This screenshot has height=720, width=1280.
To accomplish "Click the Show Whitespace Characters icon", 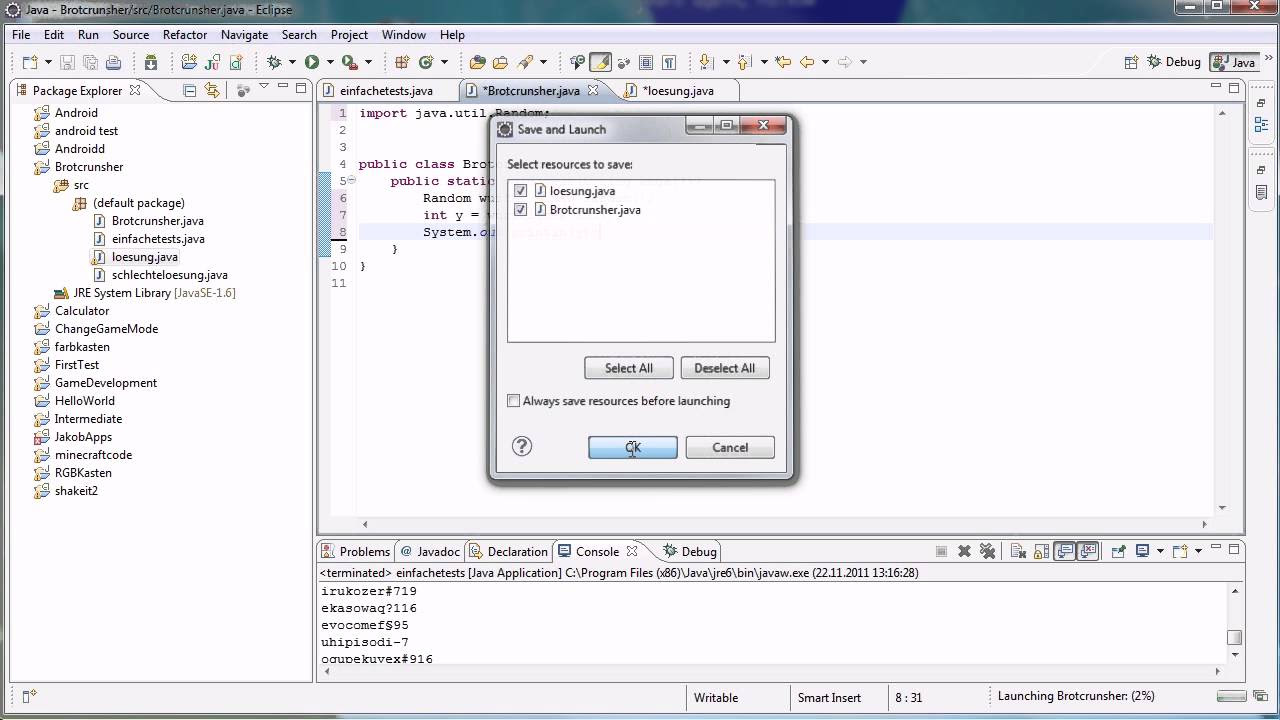I will [669, 62].
